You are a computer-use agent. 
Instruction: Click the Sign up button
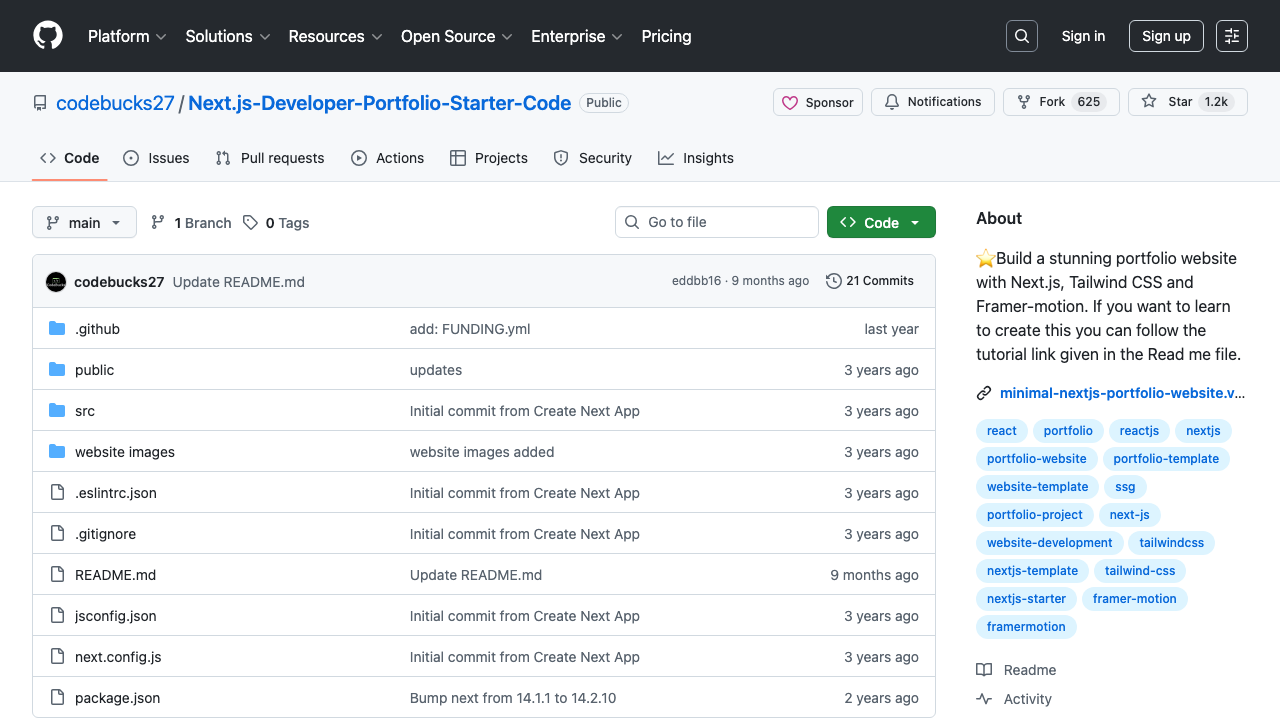[1166, 36]
